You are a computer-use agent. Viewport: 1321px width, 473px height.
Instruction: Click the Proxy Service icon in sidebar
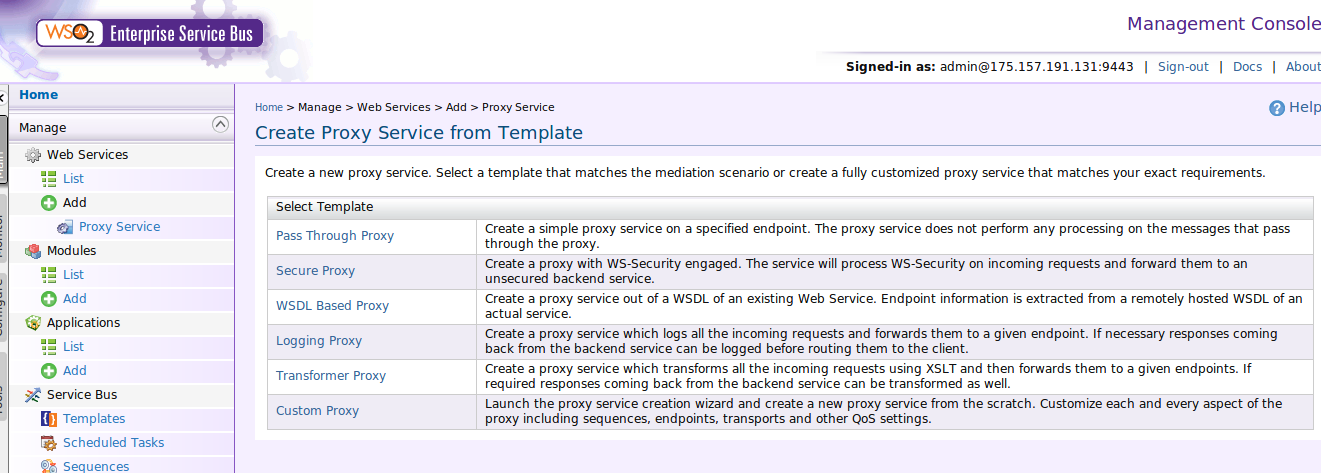(x=65, y=227)
